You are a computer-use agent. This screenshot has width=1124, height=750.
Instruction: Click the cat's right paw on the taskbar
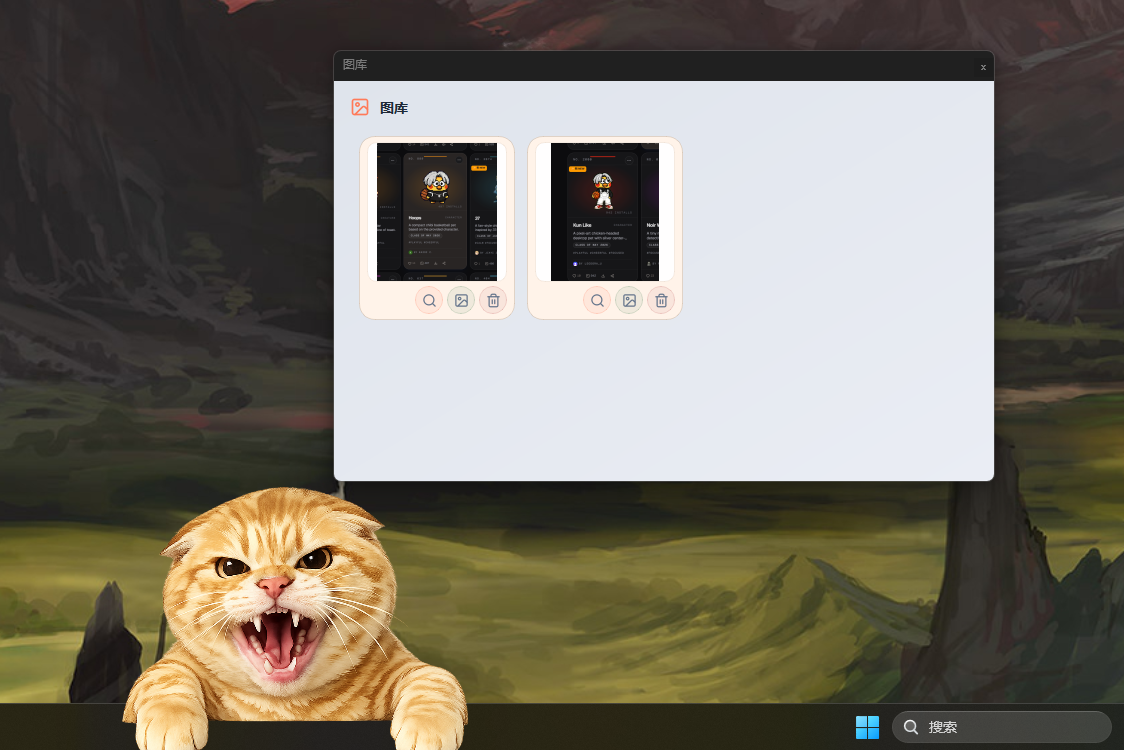429,728
